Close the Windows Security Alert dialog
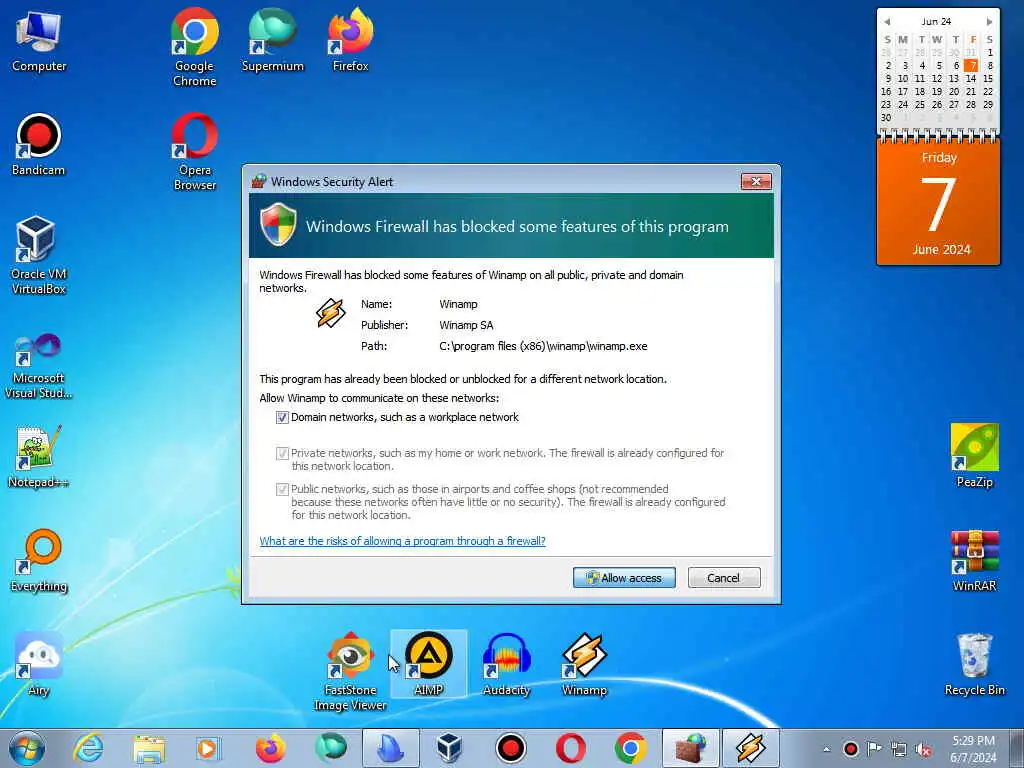This screenshot has width=1024, height=768. [756, 181]
